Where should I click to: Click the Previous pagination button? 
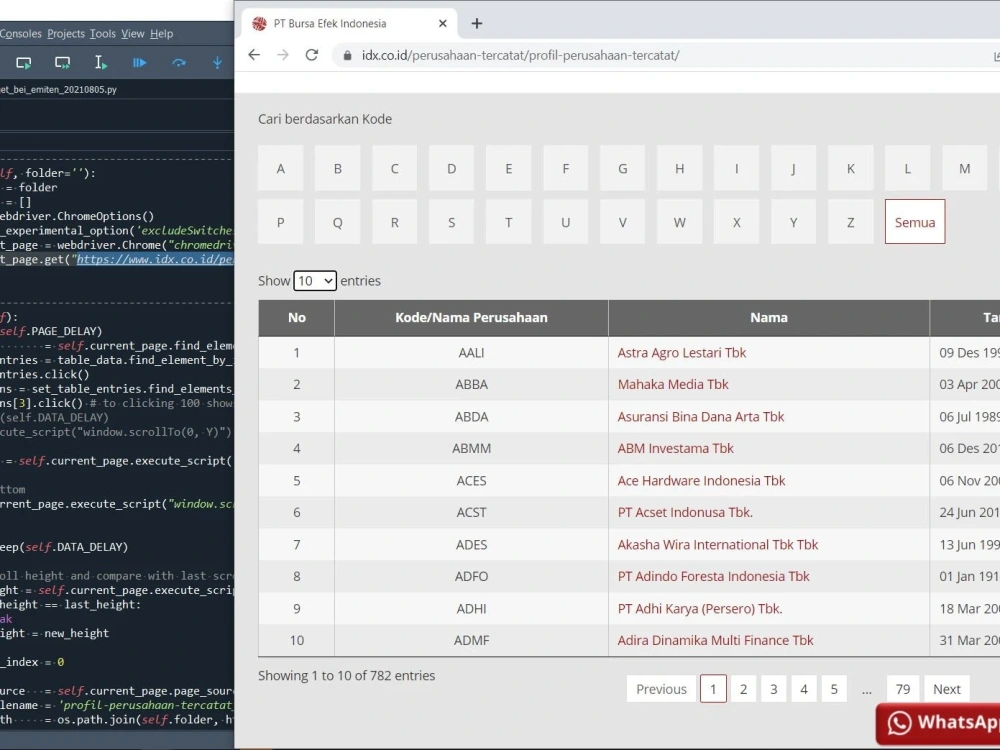click(x=661, y=689)
